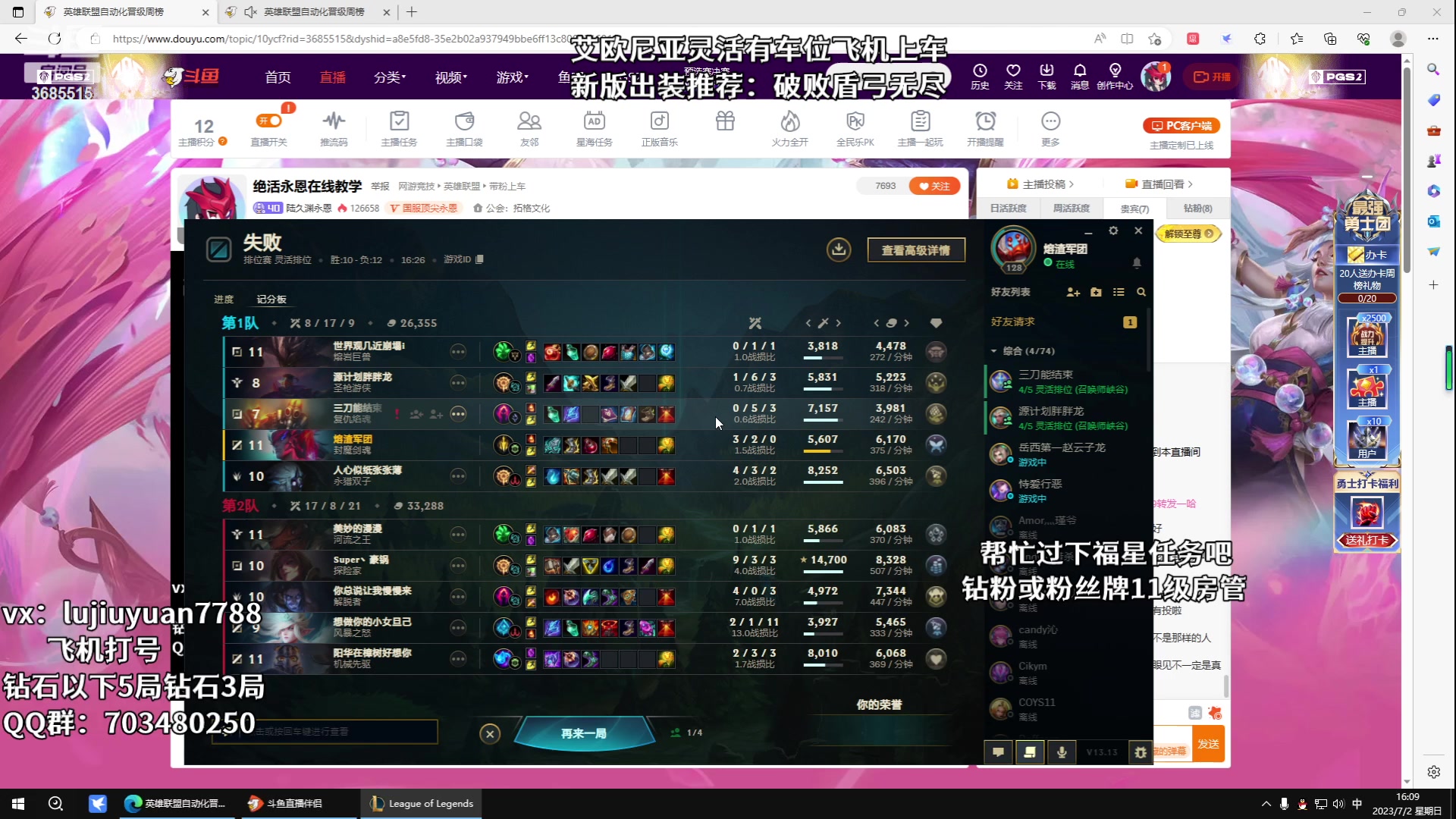Toggle League notification bell mute
The width and height of the screenshot is (1456, 819).
[x=1137, y=263]
